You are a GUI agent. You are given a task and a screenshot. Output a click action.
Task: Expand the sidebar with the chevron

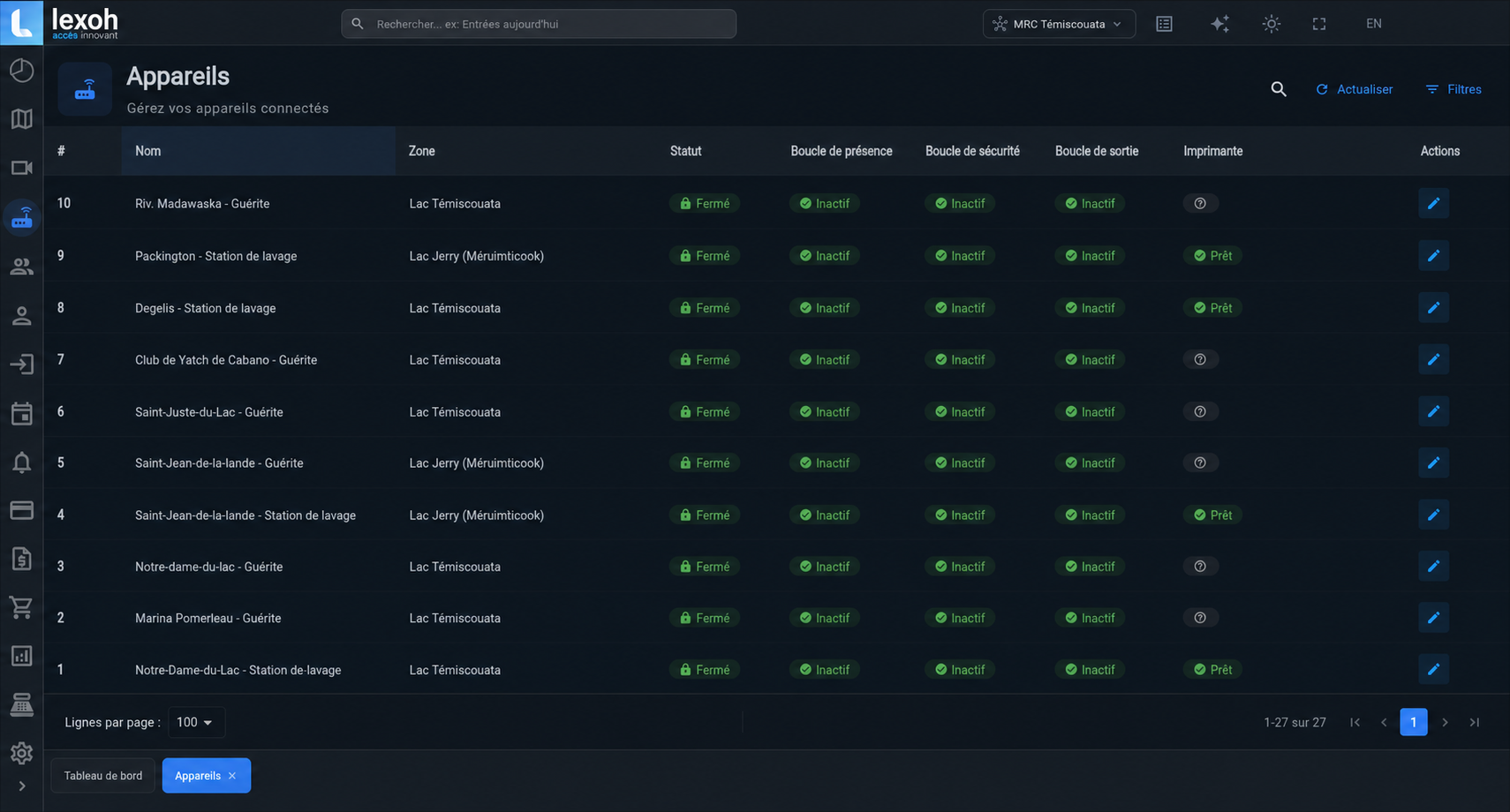click(21, 786)
